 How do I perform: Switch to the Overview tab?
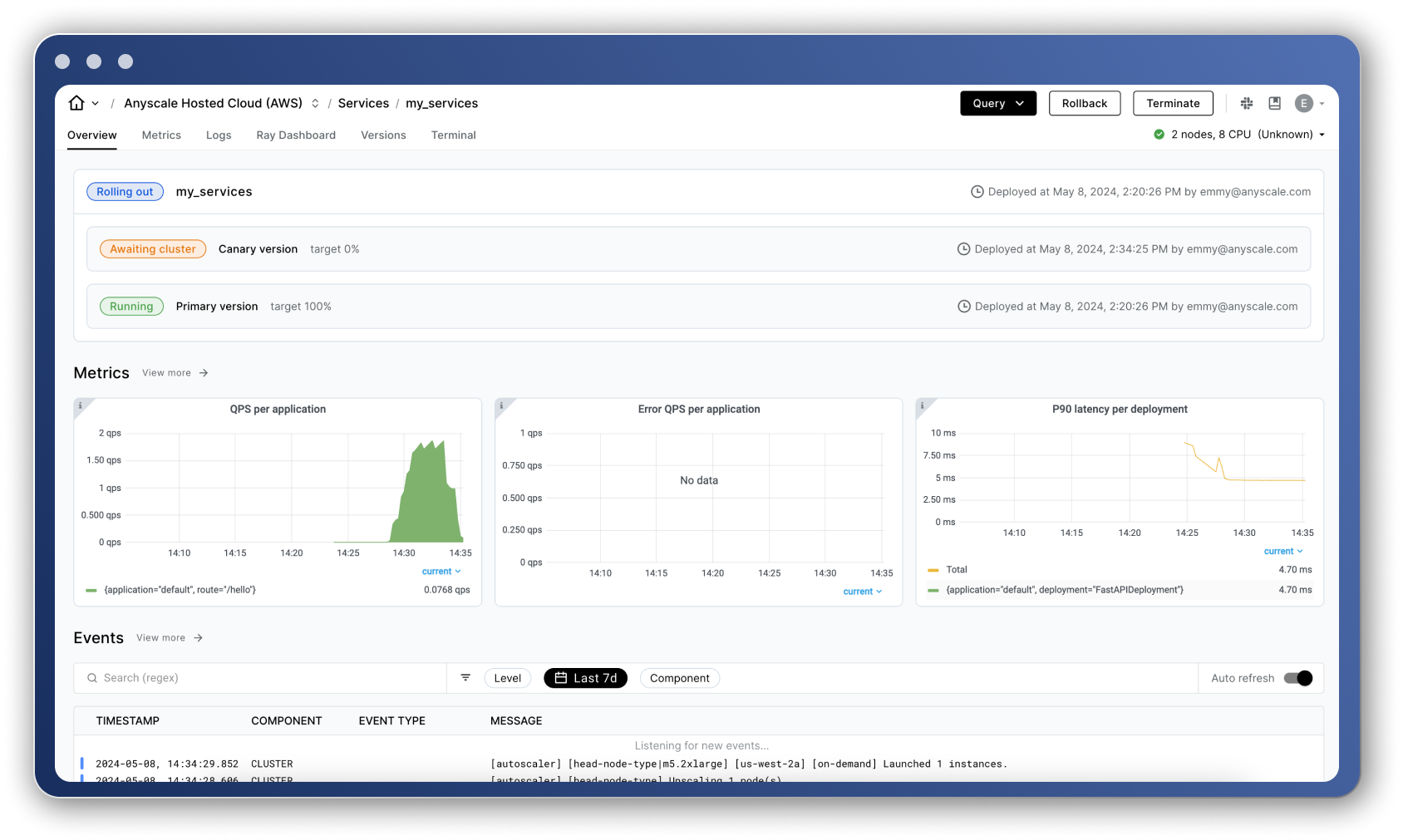coord(92,135)
